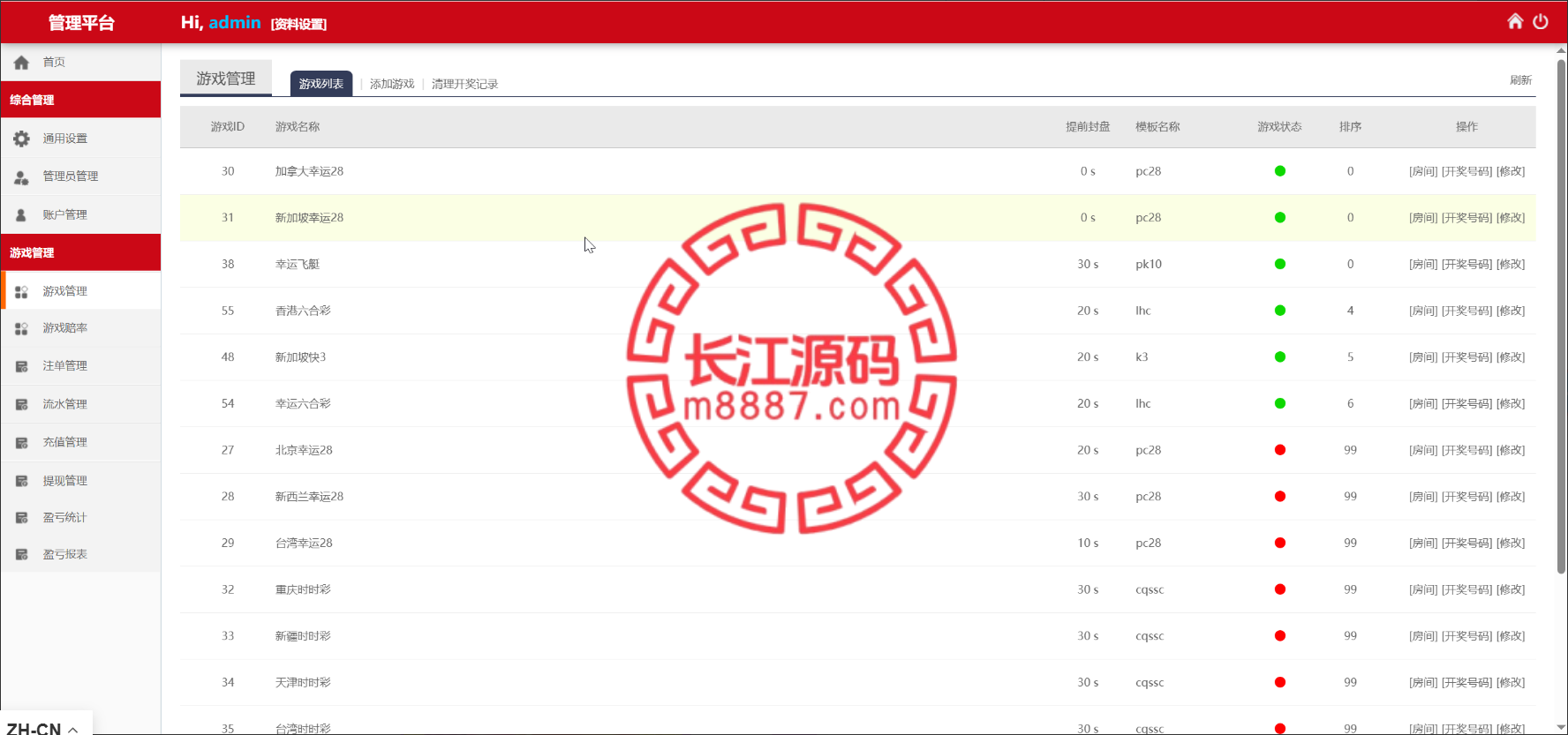Image resolution: width=1568 pixels, height=735 pixels.
Task: Click game name 新加坡快3
Action: coord(300,357)
